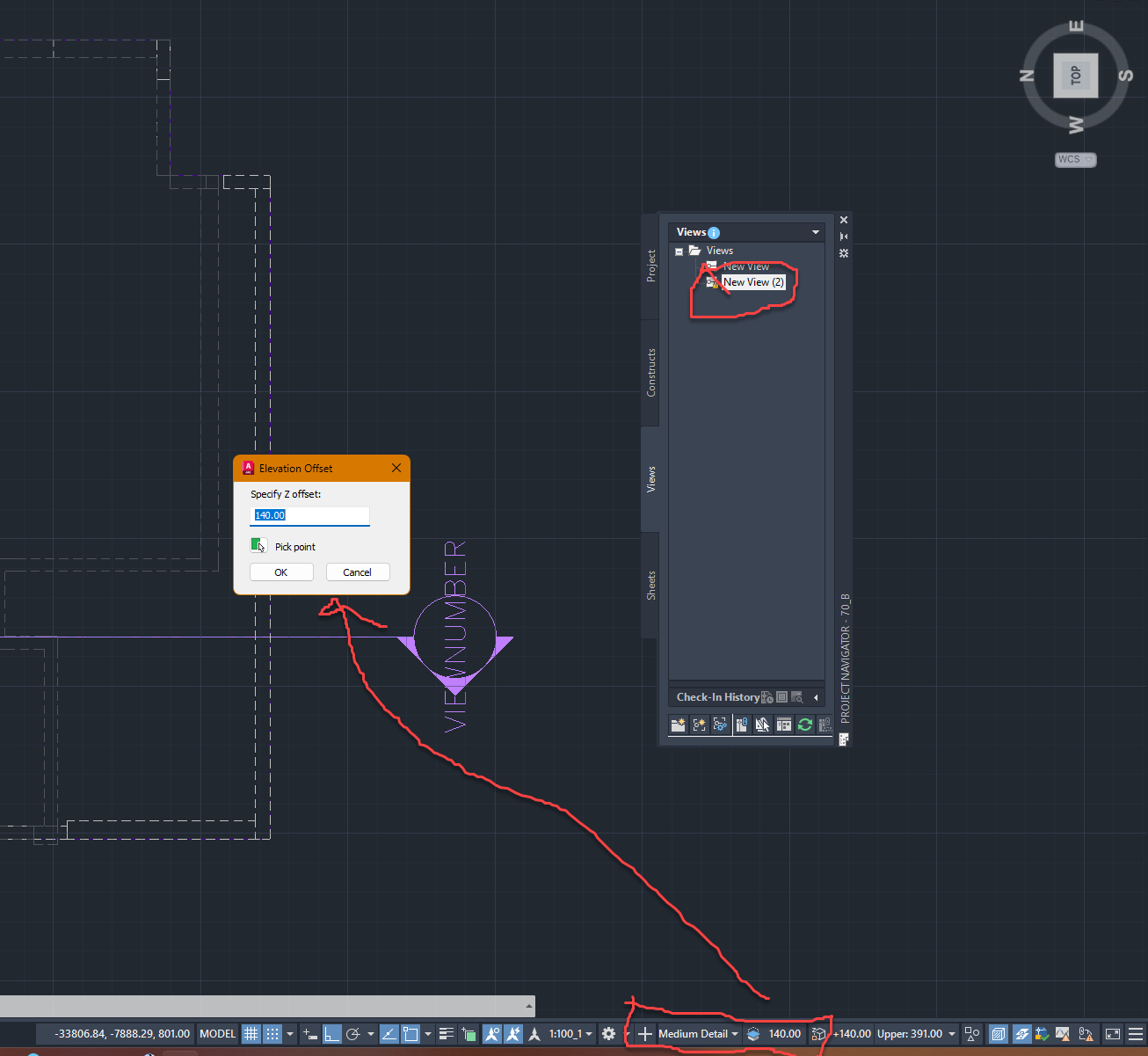Click the customization hamburger icon
This screenshot has height=1056, width=1148.
click(x=1135, y=1034)
